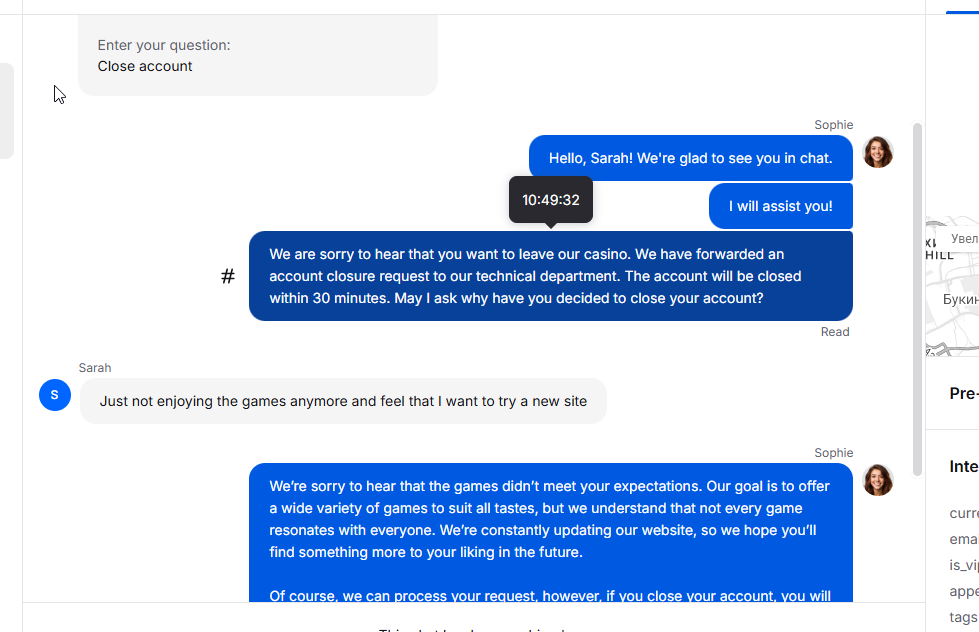This screenshot has height=632, width=979.
Task: Click the 'Sophie' name above the greeting
Action: pos(833,125)
